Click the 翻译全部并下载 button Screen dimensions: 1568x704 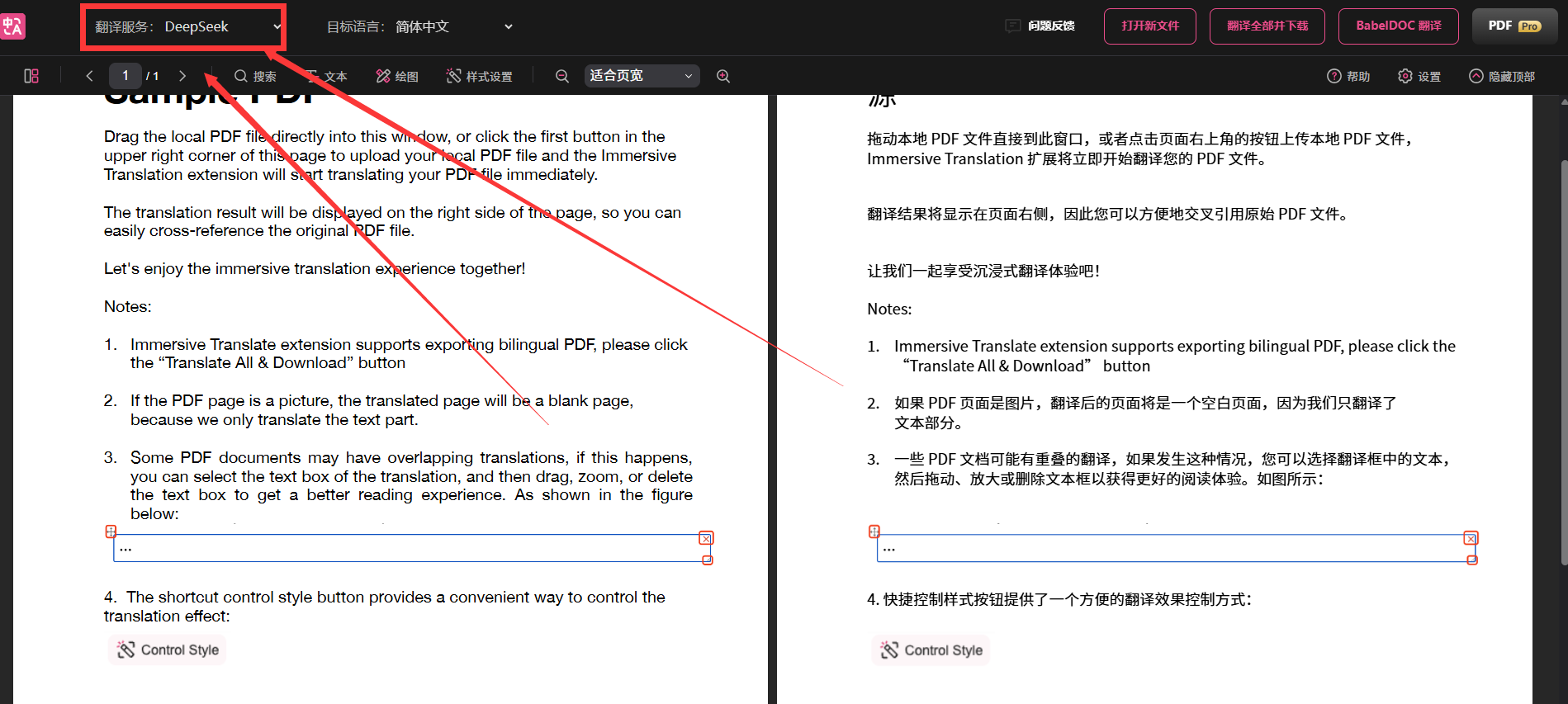pos(1267,26)
